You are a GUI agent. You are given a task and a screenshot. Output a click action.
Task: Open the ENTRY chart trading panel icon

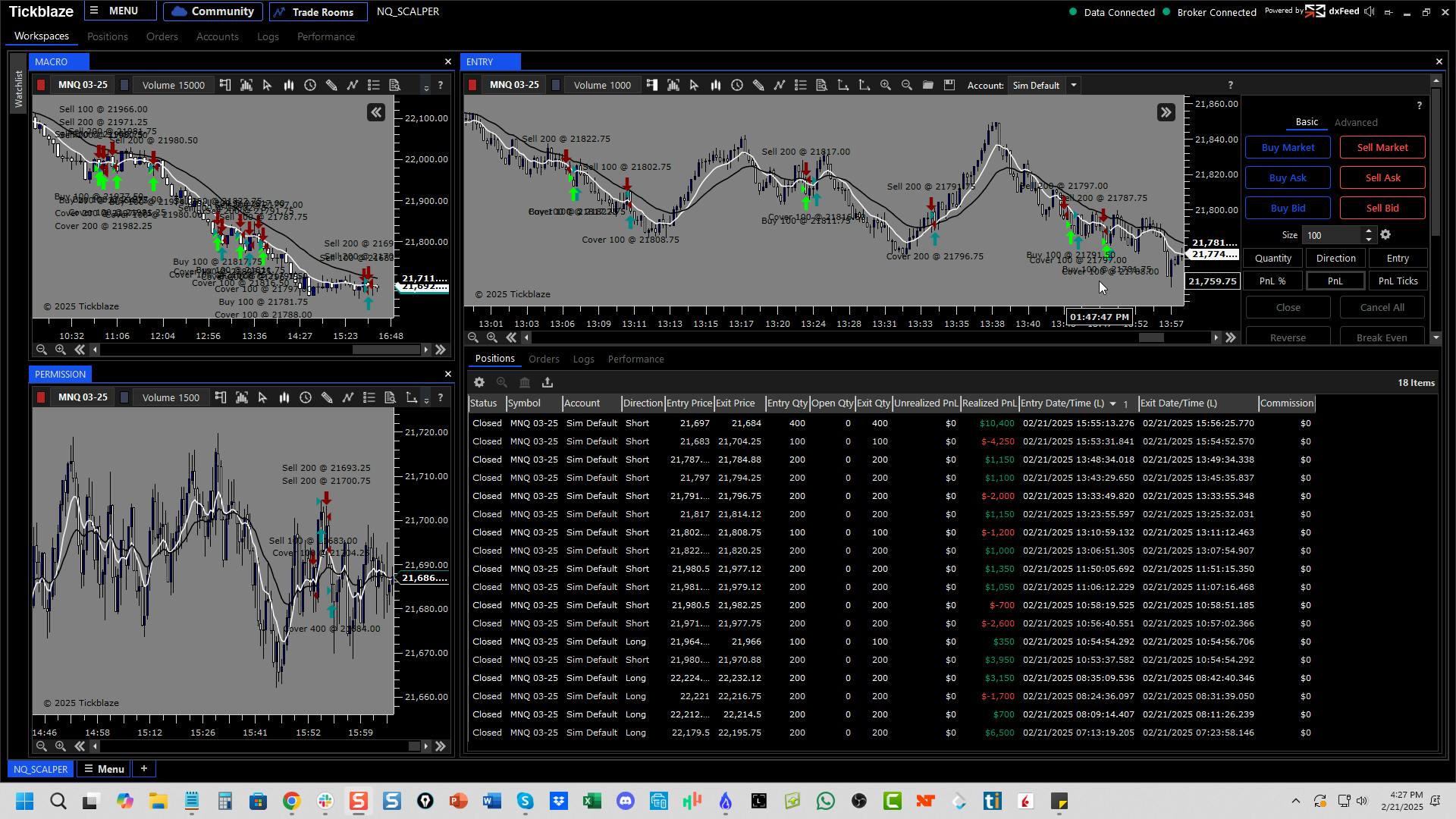pos(652,86)
